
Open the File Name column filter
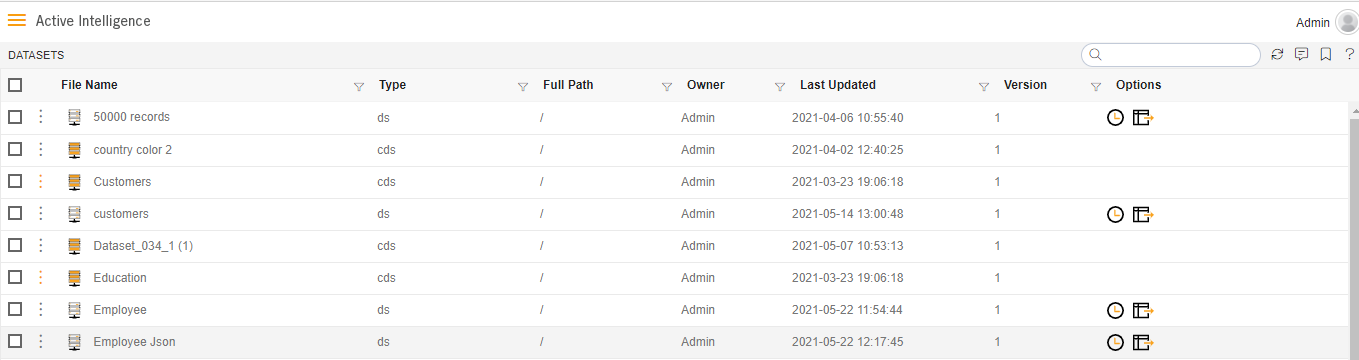359,87
